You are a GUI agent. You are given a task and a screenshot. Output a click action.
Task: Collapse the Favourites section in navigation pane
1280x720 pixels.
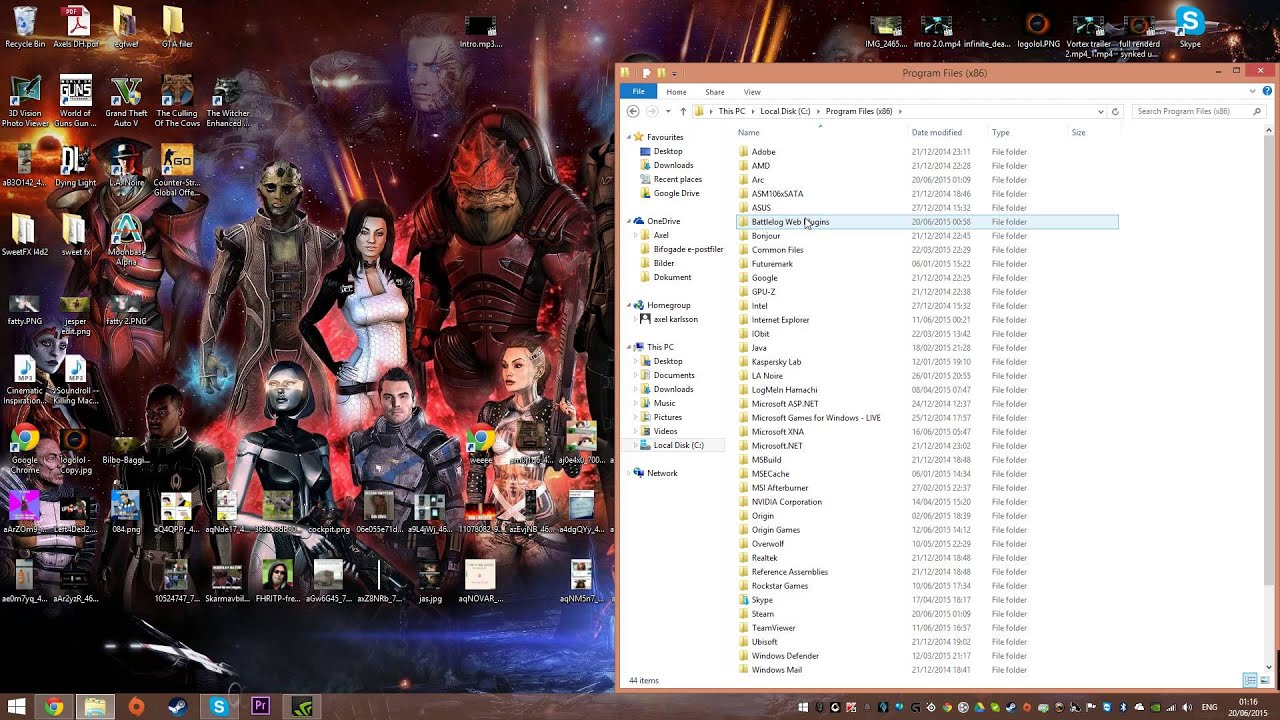click(630, 137)
